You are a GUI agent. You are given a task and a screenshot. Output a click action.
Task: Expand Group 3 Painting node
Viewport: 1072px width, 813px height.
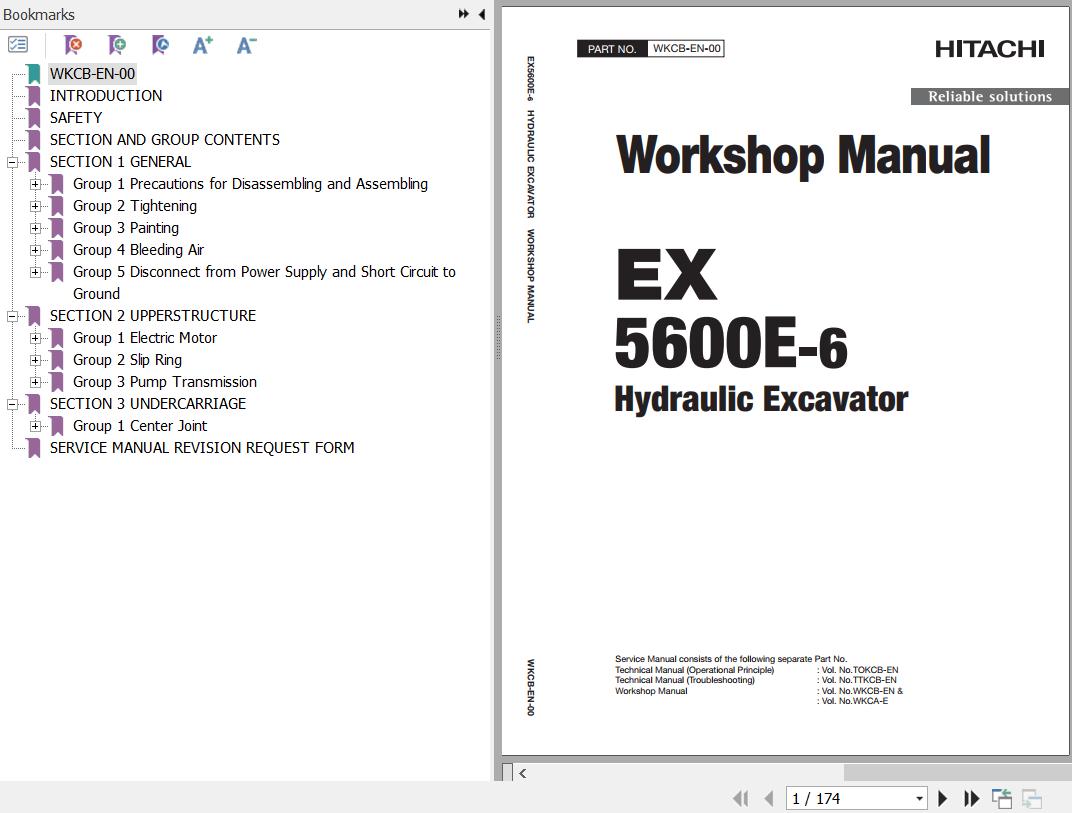(x=35, y=228)
